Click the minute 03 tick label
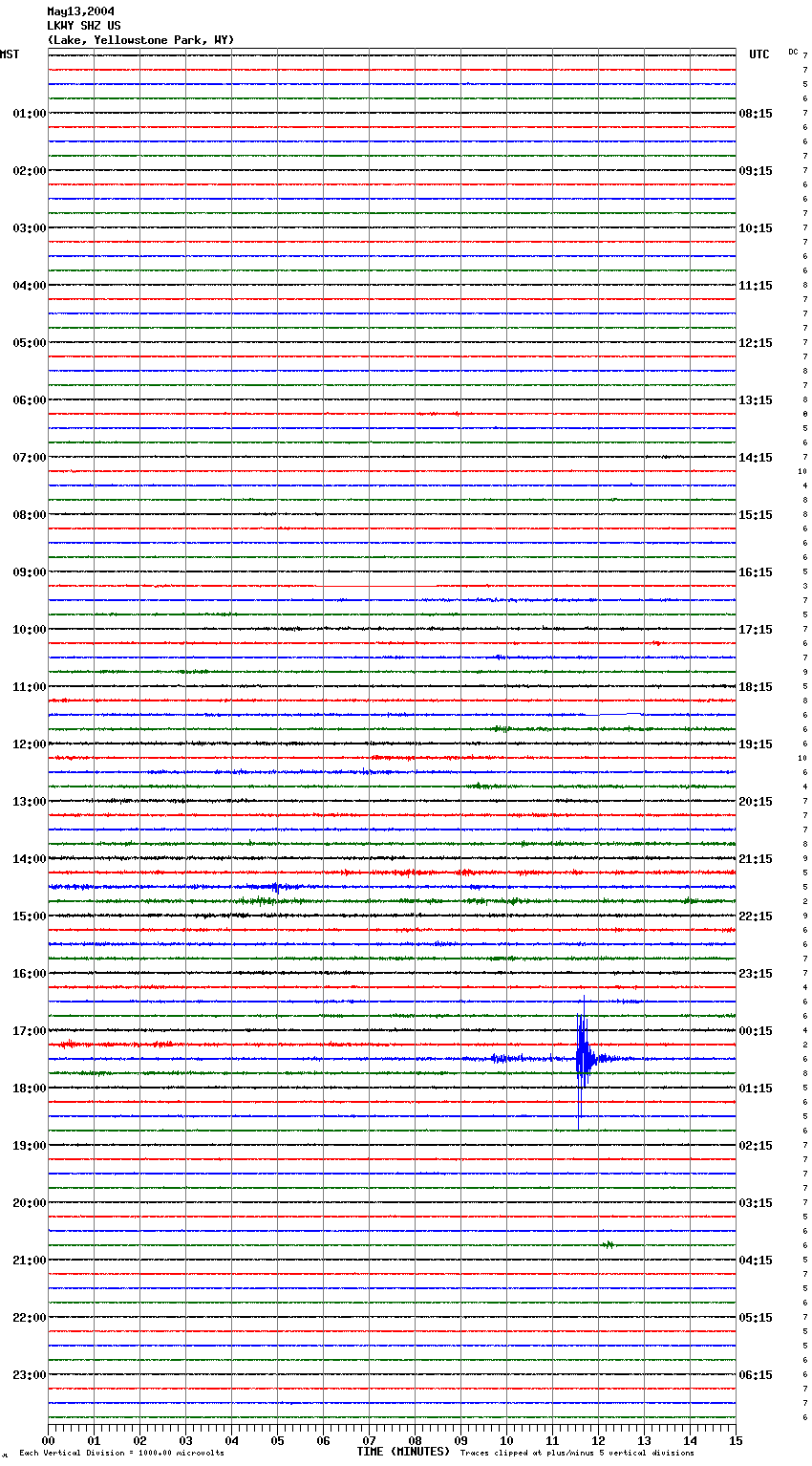 (x=185, y=1440)
